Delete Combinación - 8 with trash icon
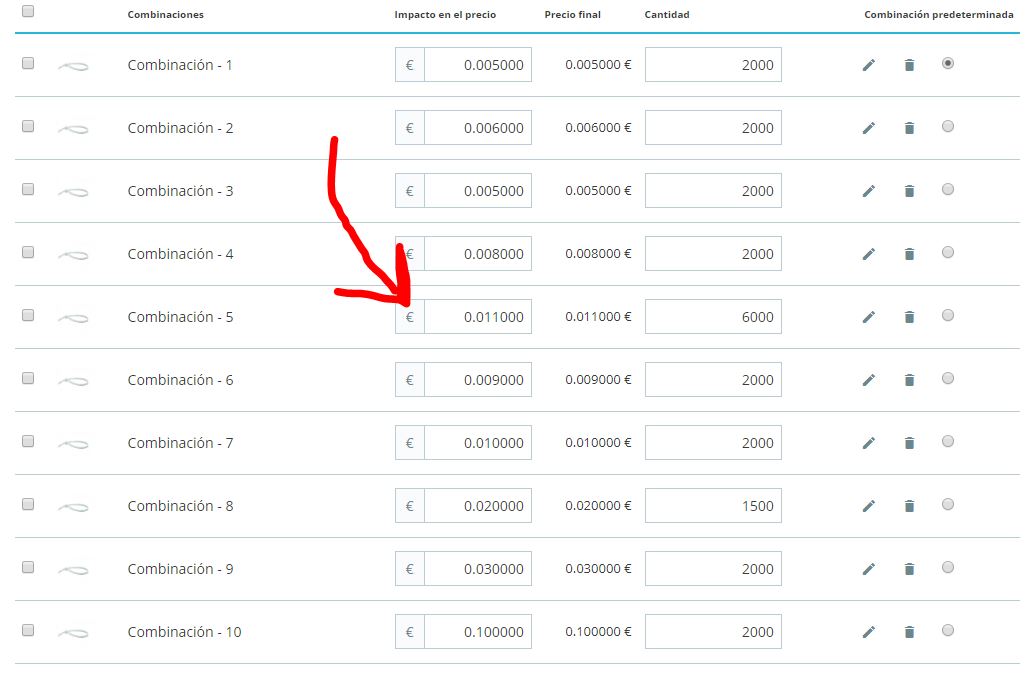The width and height of the screenshot is (1036, 697). pos(909,506)
